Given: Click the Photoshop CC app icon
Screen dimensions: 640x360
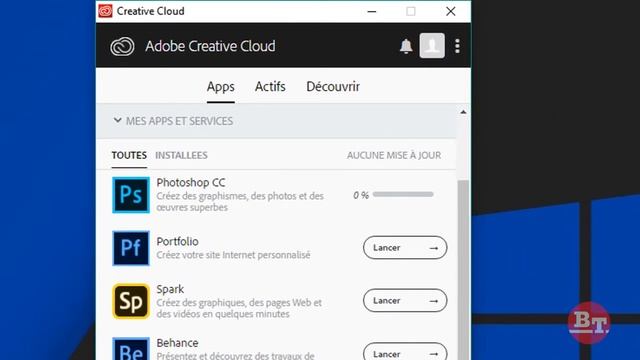Looking at the screenshot, I should pyautogui.click(x=131, y=195).
